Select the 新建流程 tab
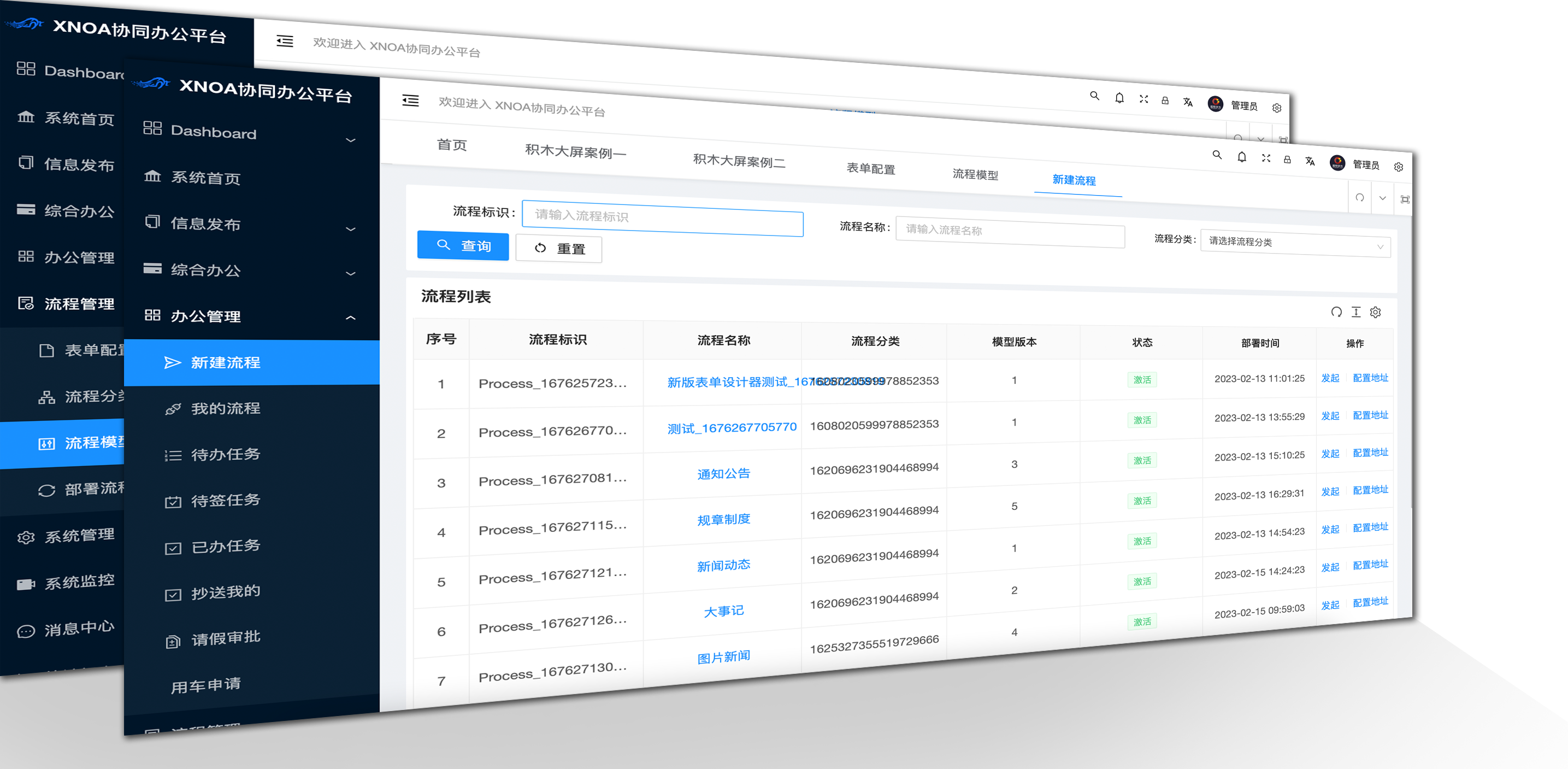This screenshot has height=769, width=1568. [x=1074, y=180]
